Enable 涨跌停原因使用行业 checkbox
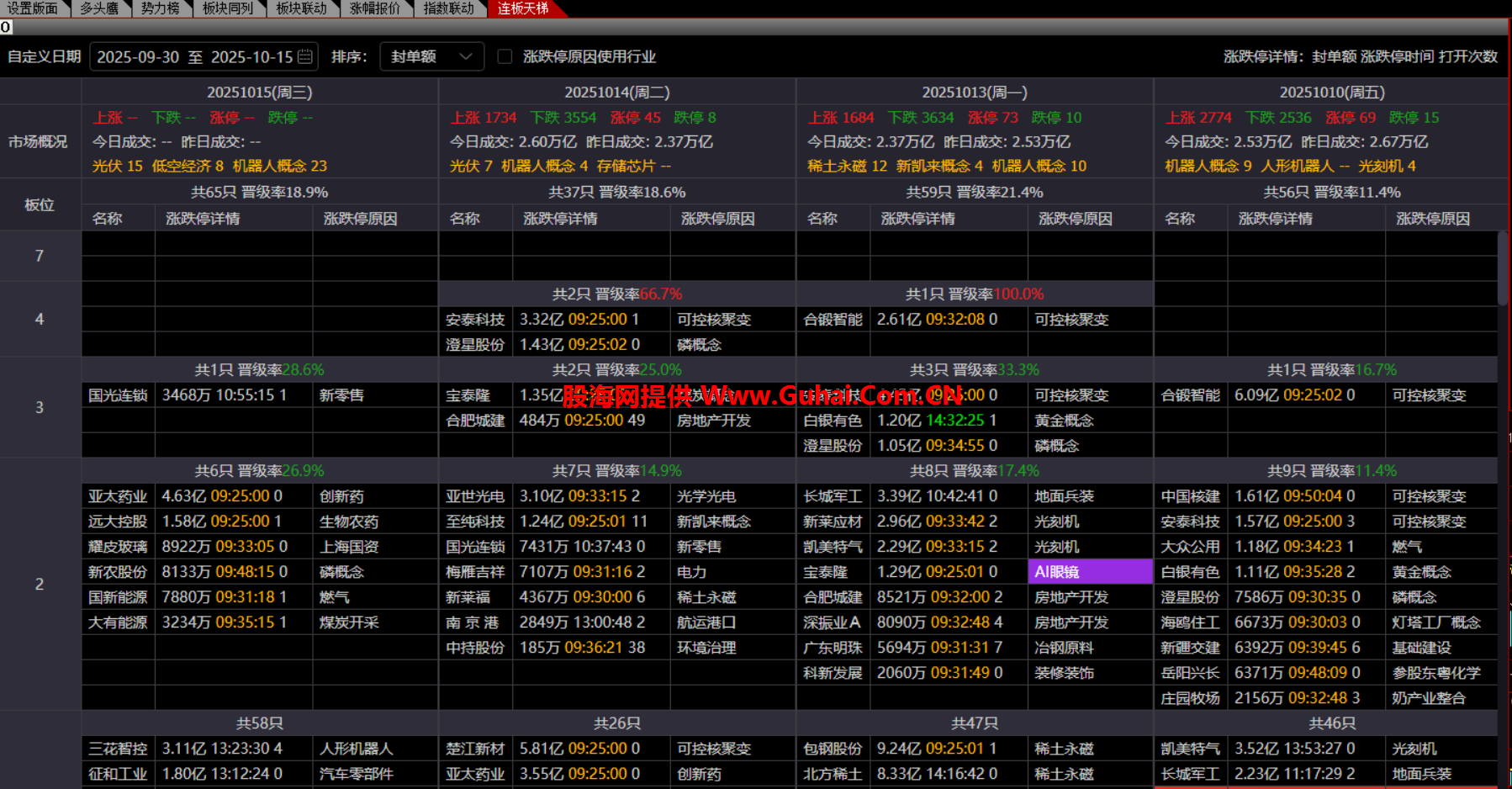The height and width of the screenshot is (789, 1512). point(505,57)
